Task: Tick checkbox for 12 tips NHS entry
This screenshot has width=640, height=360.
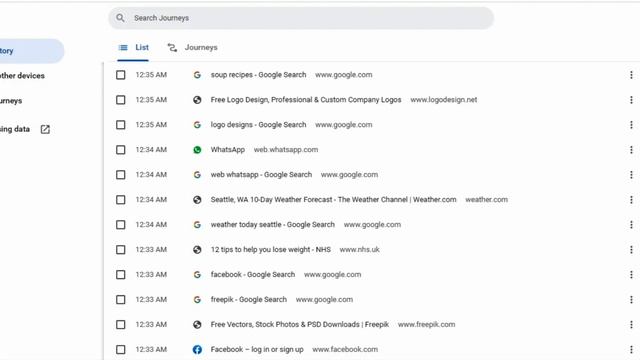Action: tap(120, 250)
